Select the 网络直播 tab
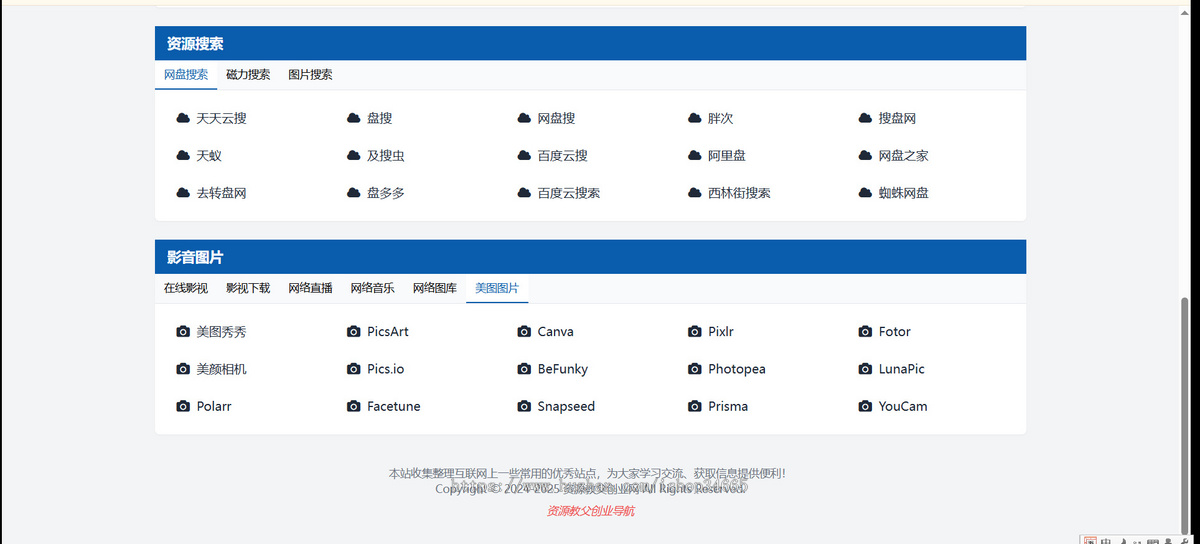This screenshot has width=1200, height=544. point(310,288)
